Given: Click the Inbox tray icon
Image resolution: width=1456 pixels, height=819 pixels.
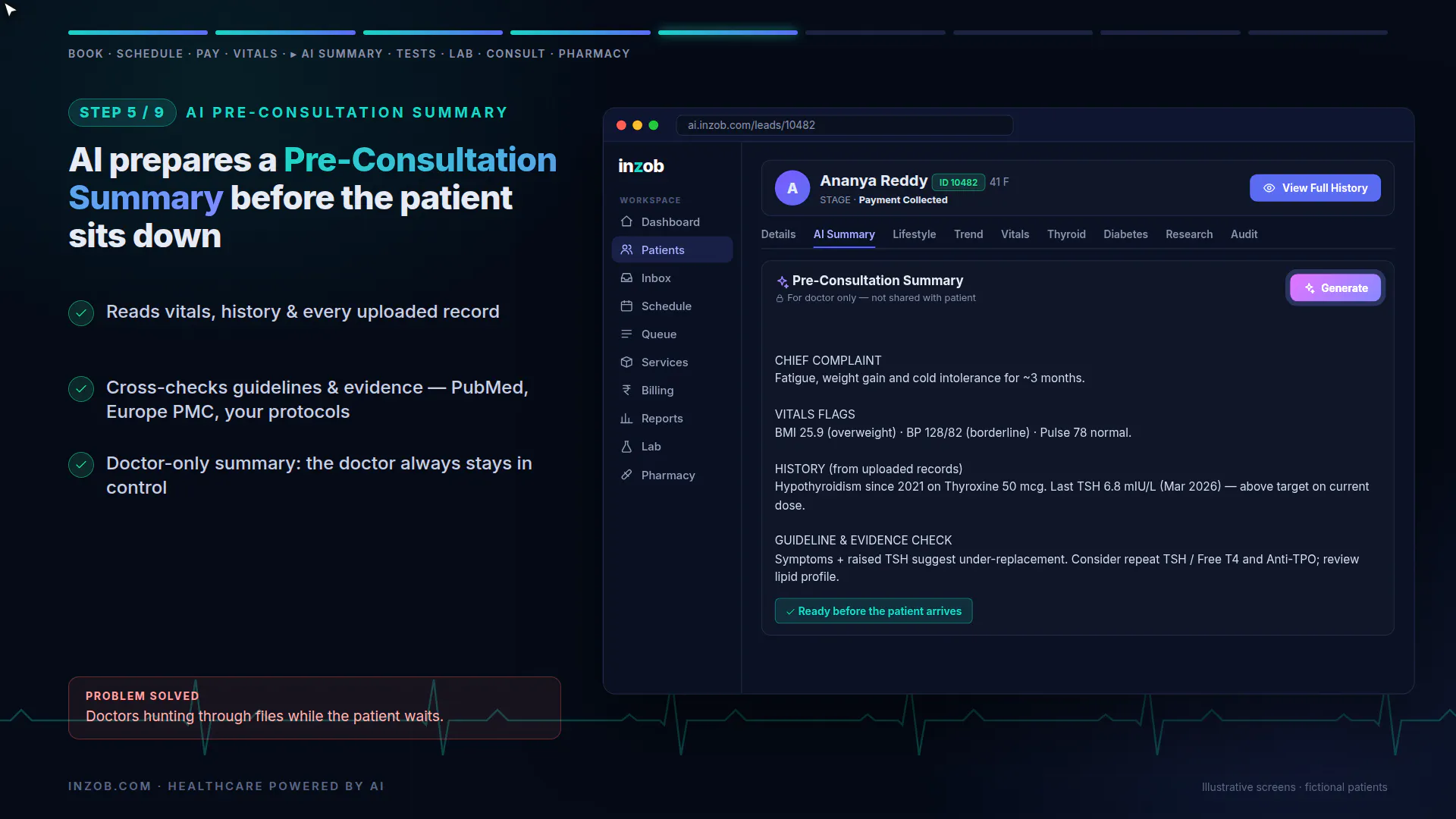Looking at the screenshot, I should tap(626, 278).
